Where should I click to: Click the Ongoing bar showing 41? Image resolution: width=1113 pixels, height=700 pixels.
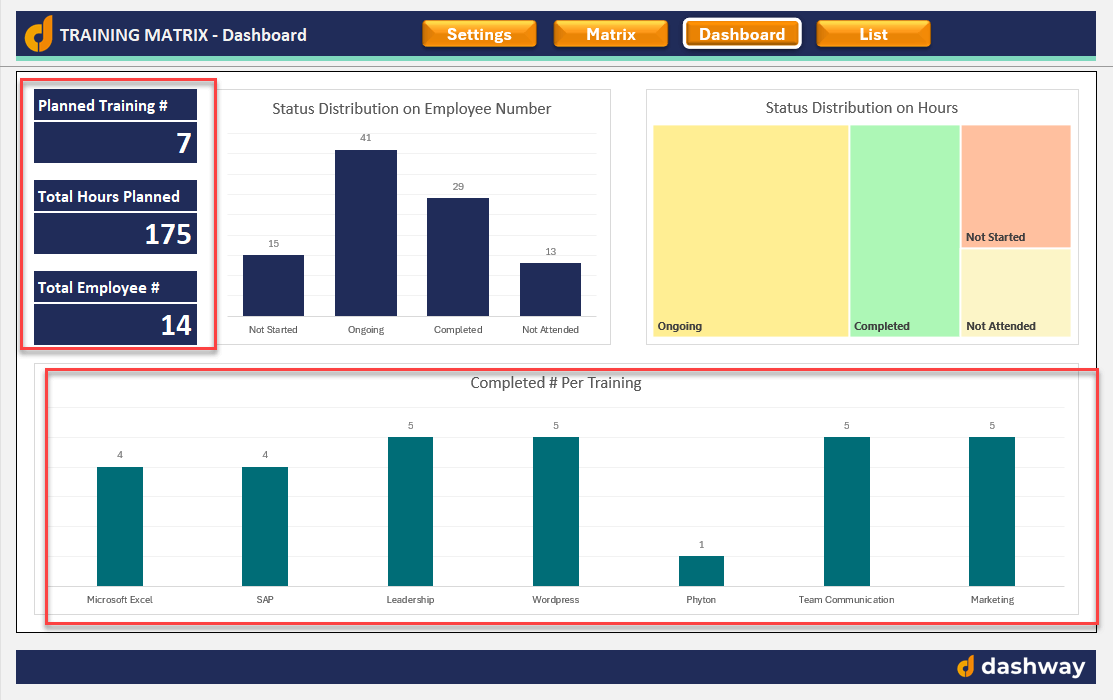[366, 233]
